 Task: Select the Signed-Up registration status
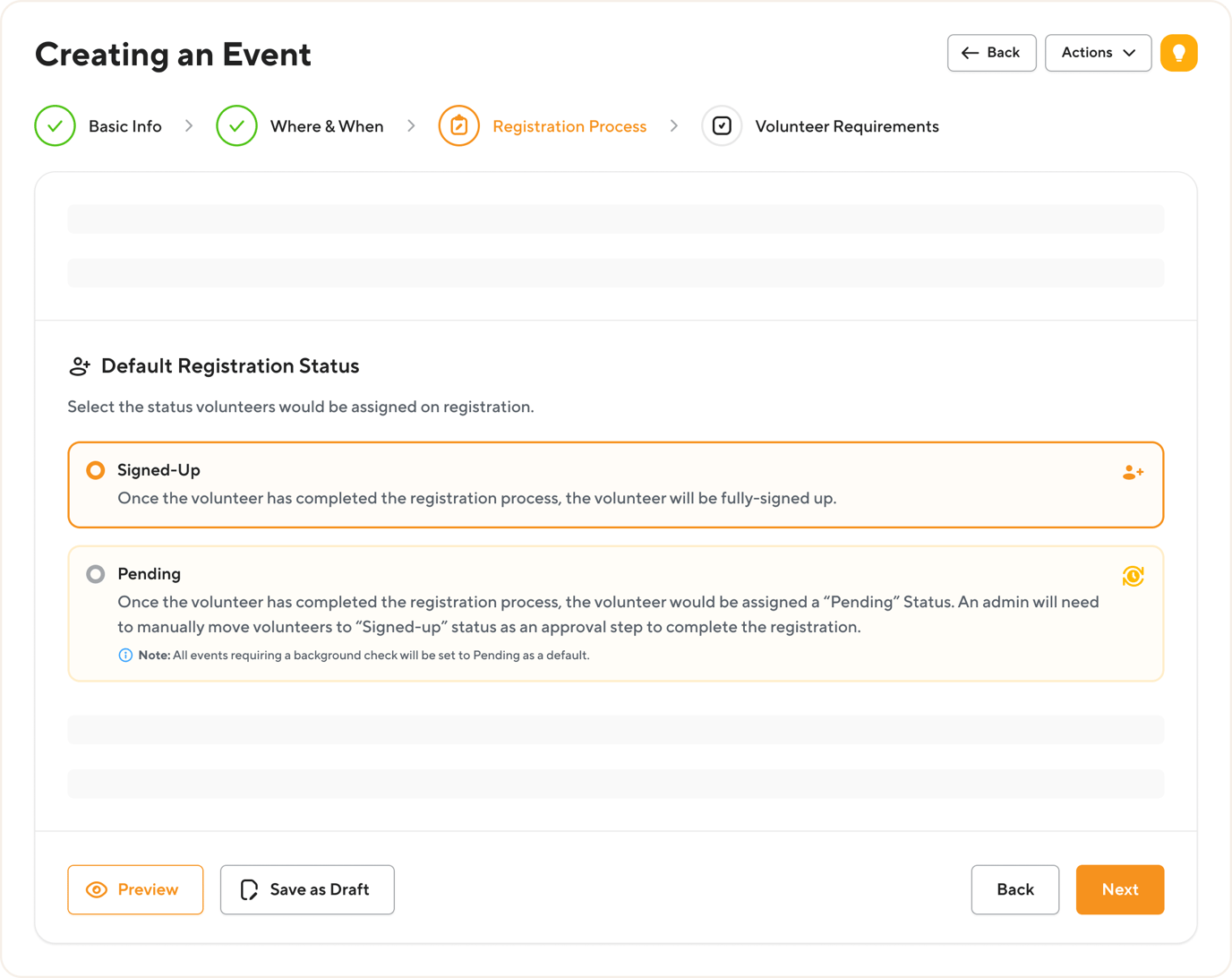[x=96, y=469]
